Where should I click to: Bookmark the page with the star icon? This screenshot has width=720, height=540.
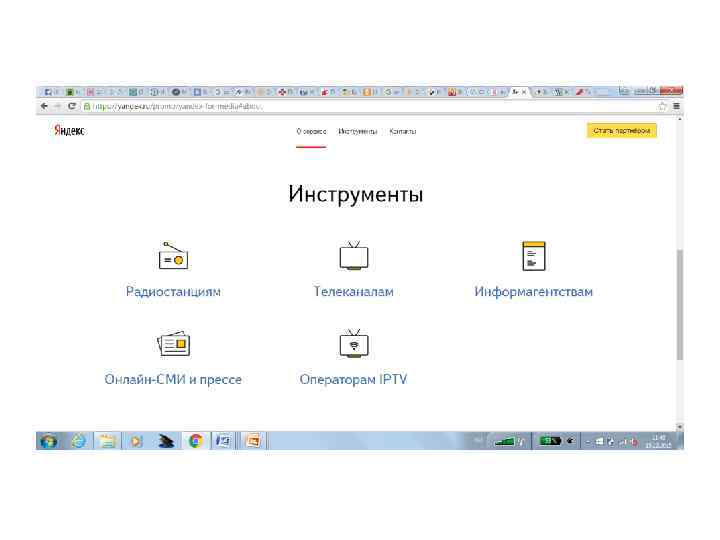(x=662, y=106)
